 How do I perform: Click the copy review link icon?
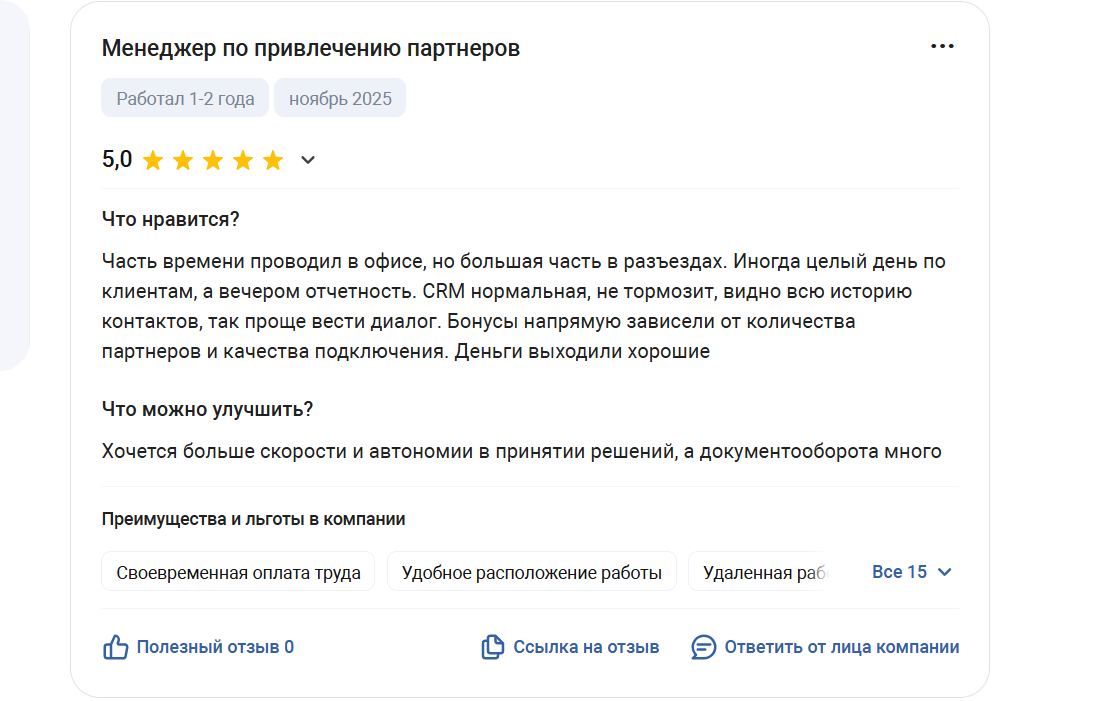(x=493, y=647)
